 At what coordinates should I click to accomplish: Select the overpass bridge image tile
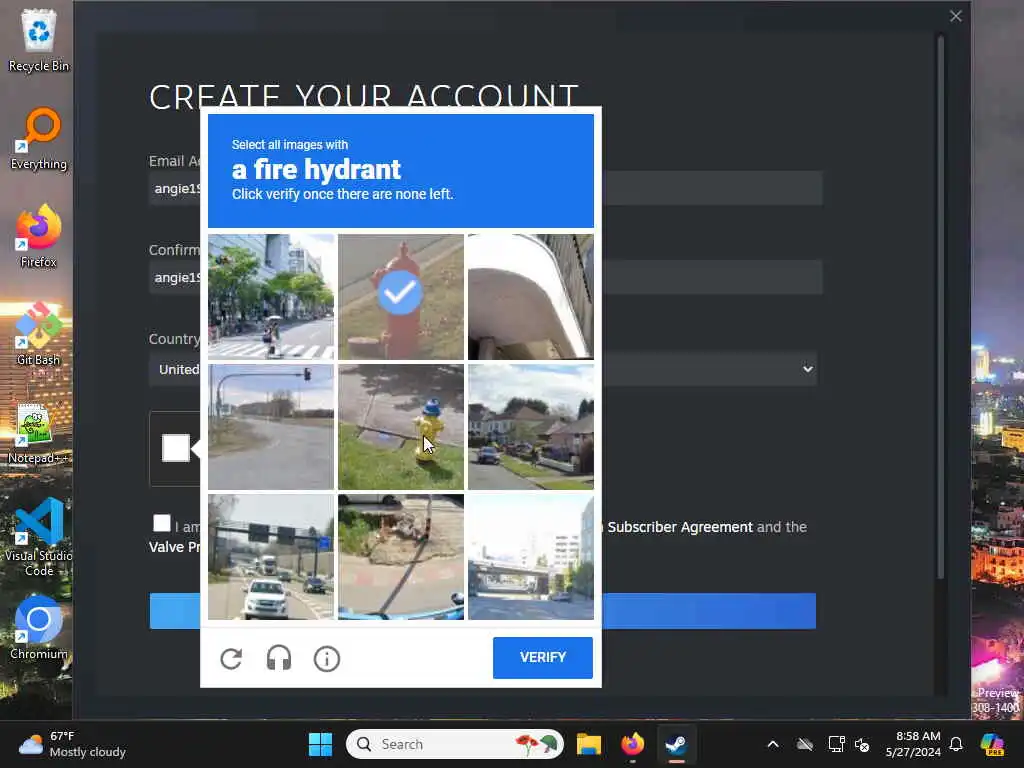[531, 557]
